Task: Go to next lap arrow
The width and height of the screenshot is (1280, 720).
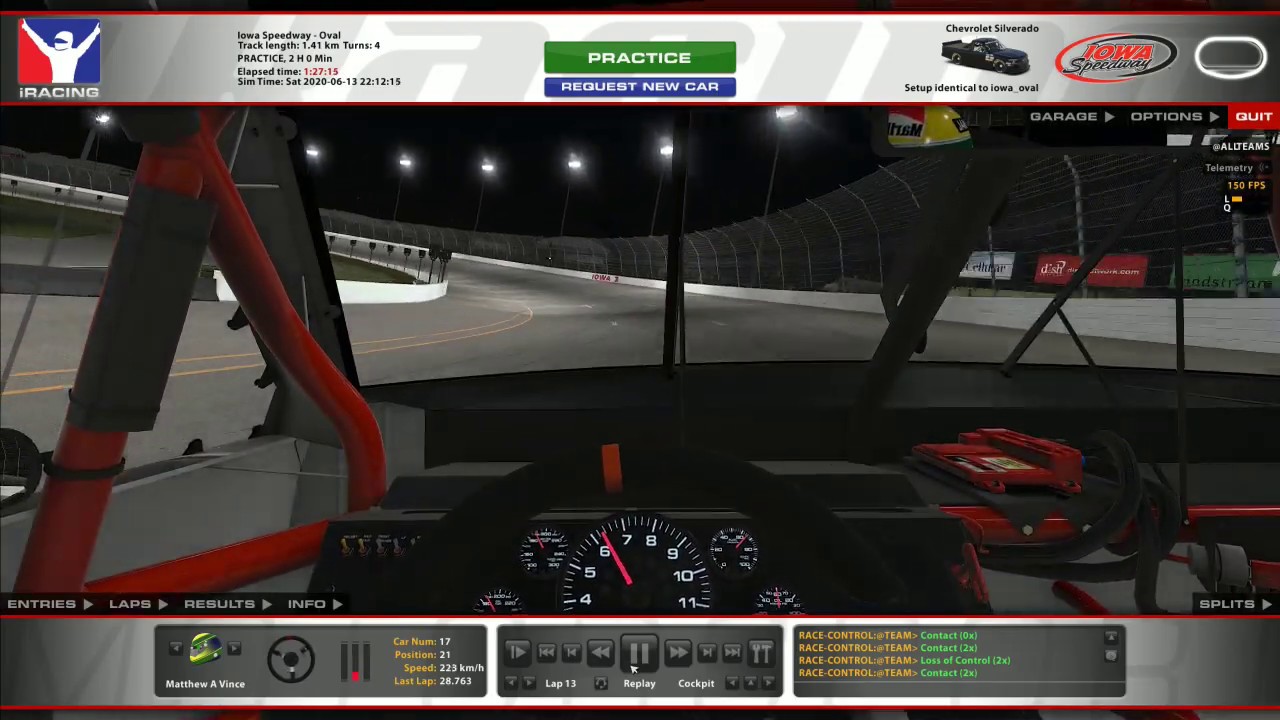Action: [x=530, y=683]
